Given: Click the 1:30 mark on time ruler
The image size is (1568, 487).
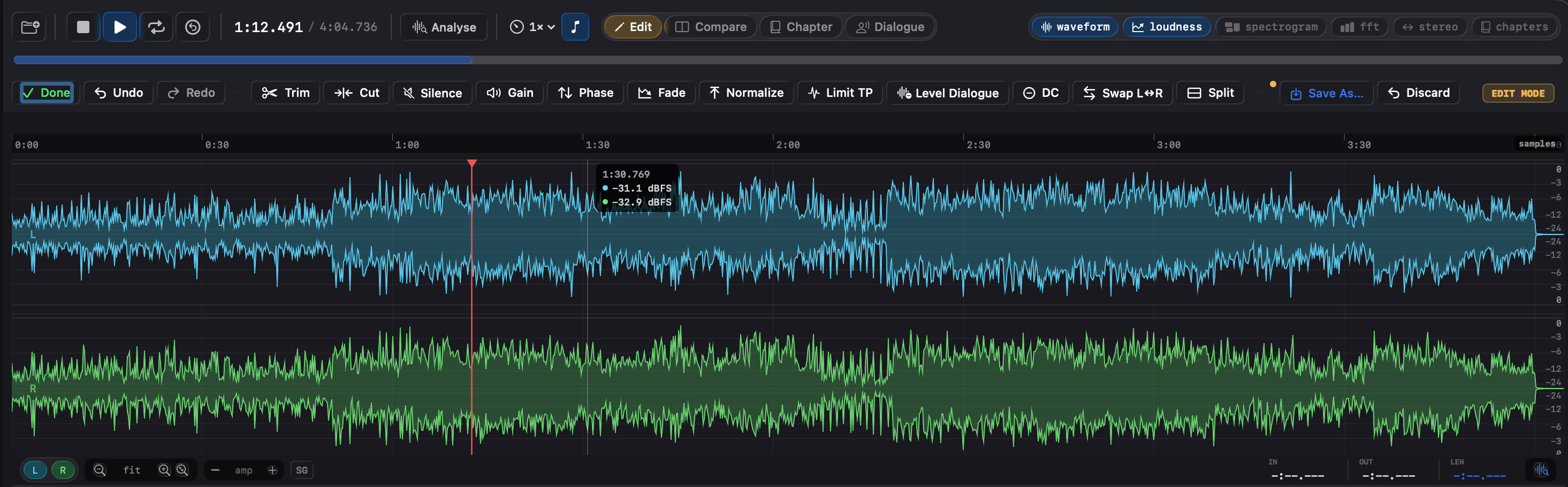Looking at the screenshot, I should click(597, 145).
